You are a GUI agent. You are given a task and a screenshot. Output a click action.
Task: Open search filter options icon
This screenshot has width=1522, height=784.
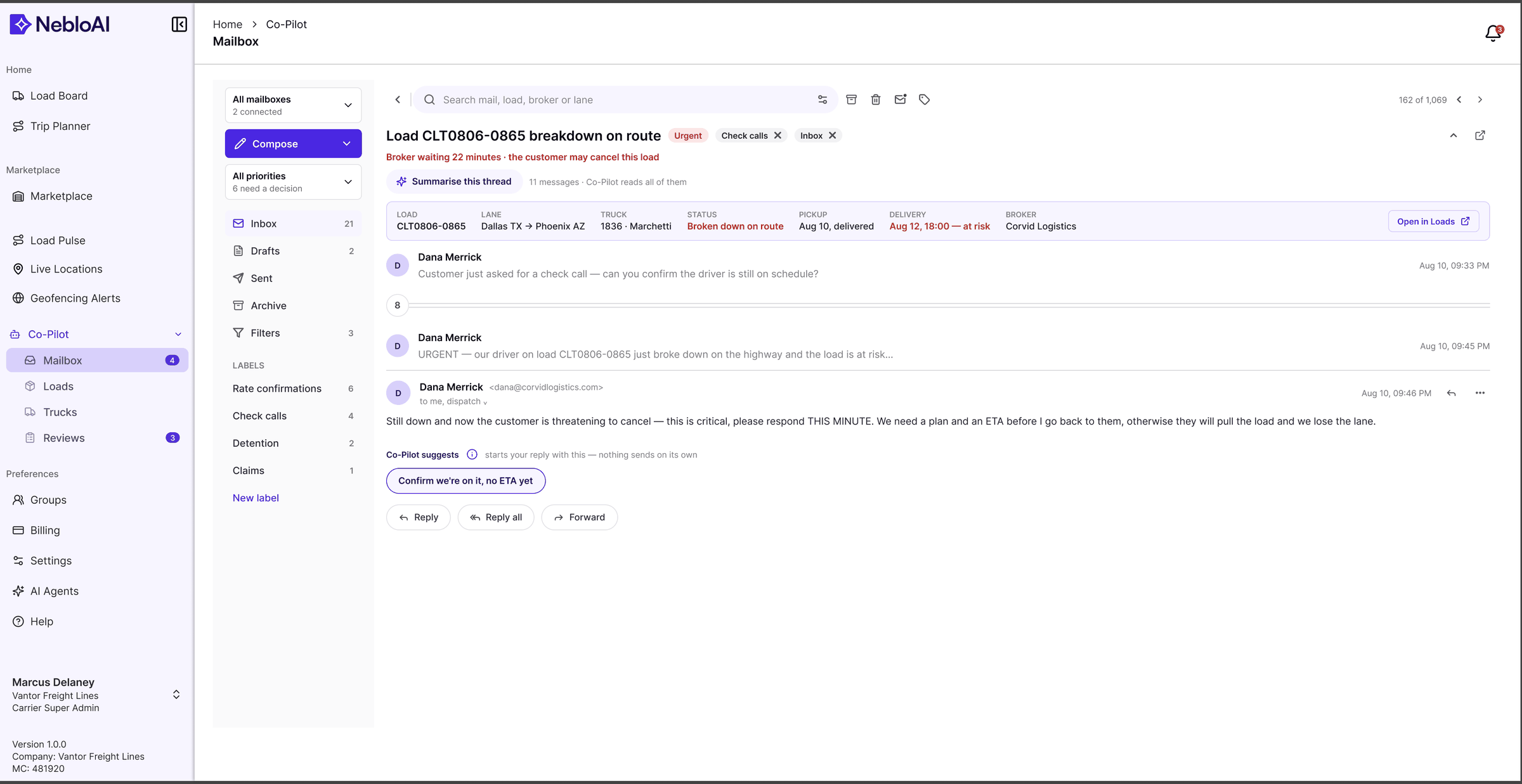pos(823,100)
